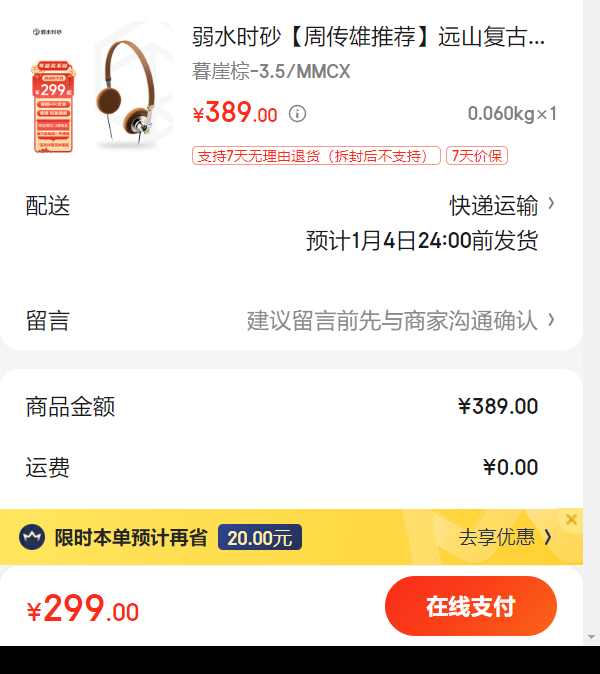
Task: Click the crown icon in the yellow banner
Action: pos(32,537)
